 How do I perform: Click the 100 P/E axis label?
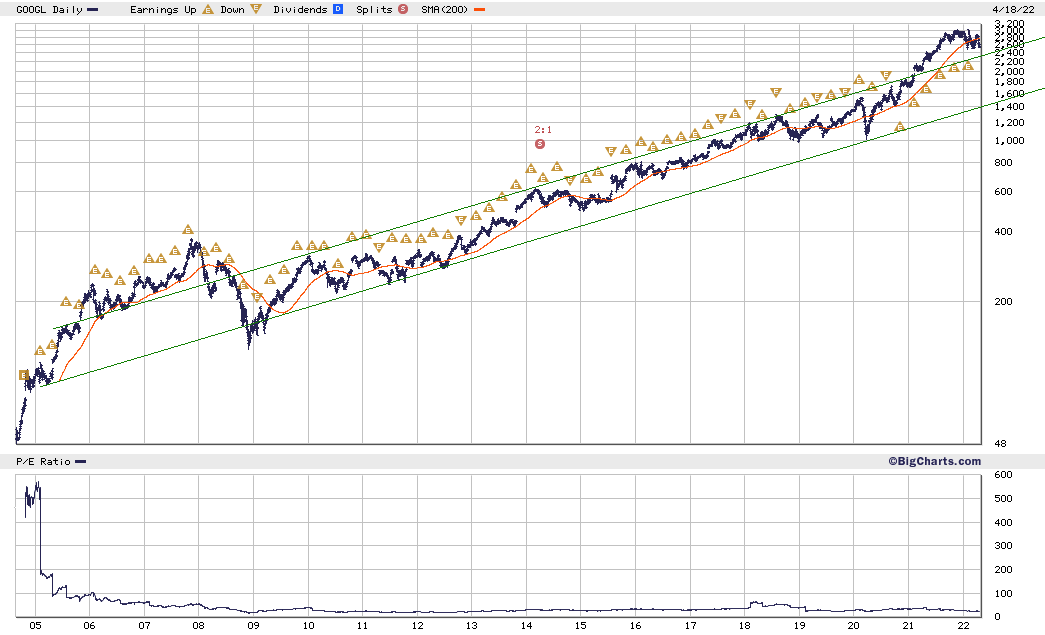pyautogui.click(x=1004, y=594)
